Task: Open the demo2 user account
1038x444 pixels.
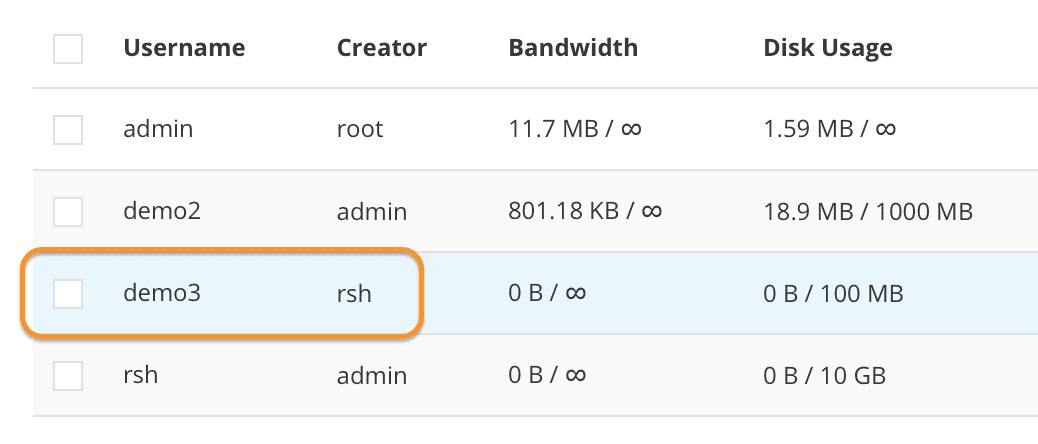Action: (163, 211)
